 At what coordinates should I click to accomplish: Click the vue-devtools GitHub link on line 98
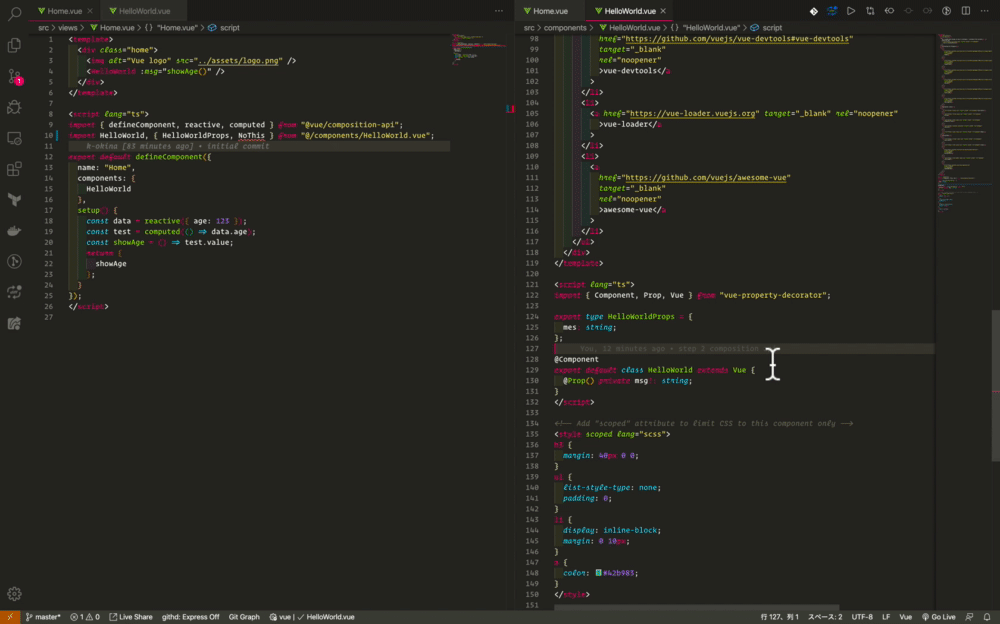click(739, 39)
